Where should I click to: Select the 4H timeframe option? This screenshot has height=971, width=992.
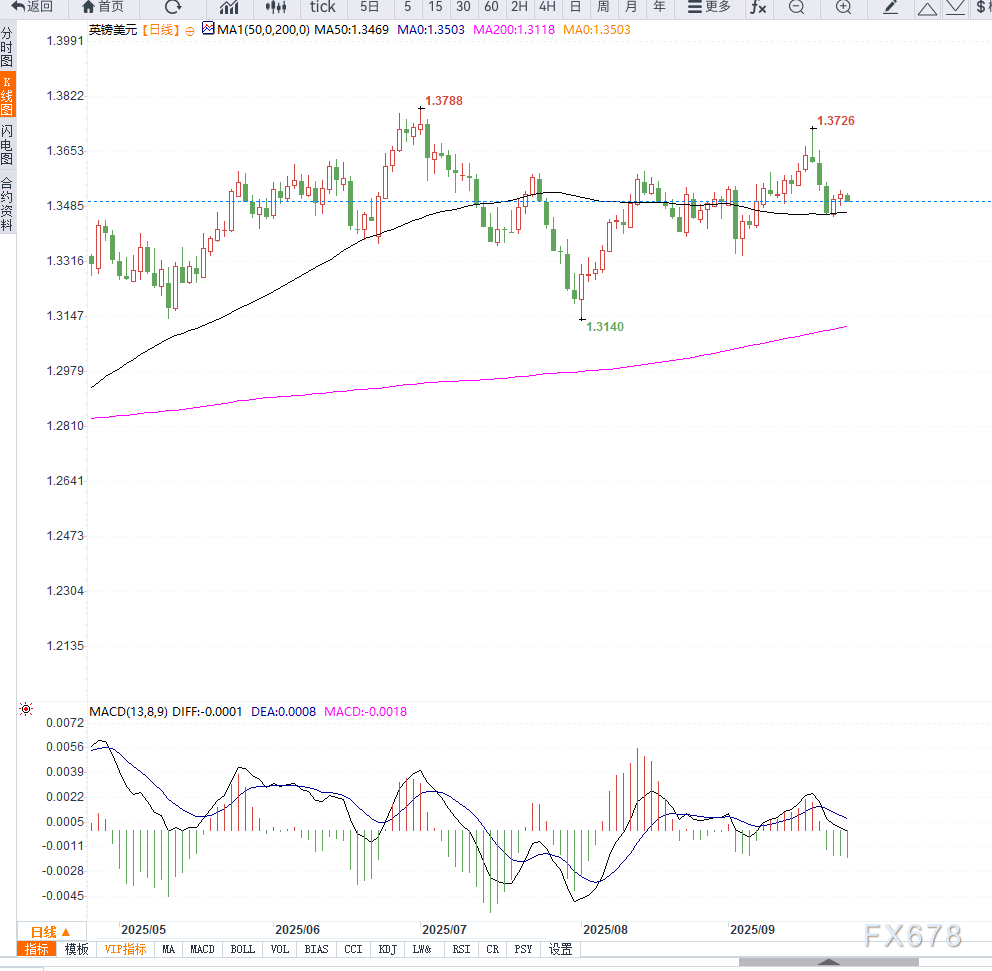tap(546, 8)
